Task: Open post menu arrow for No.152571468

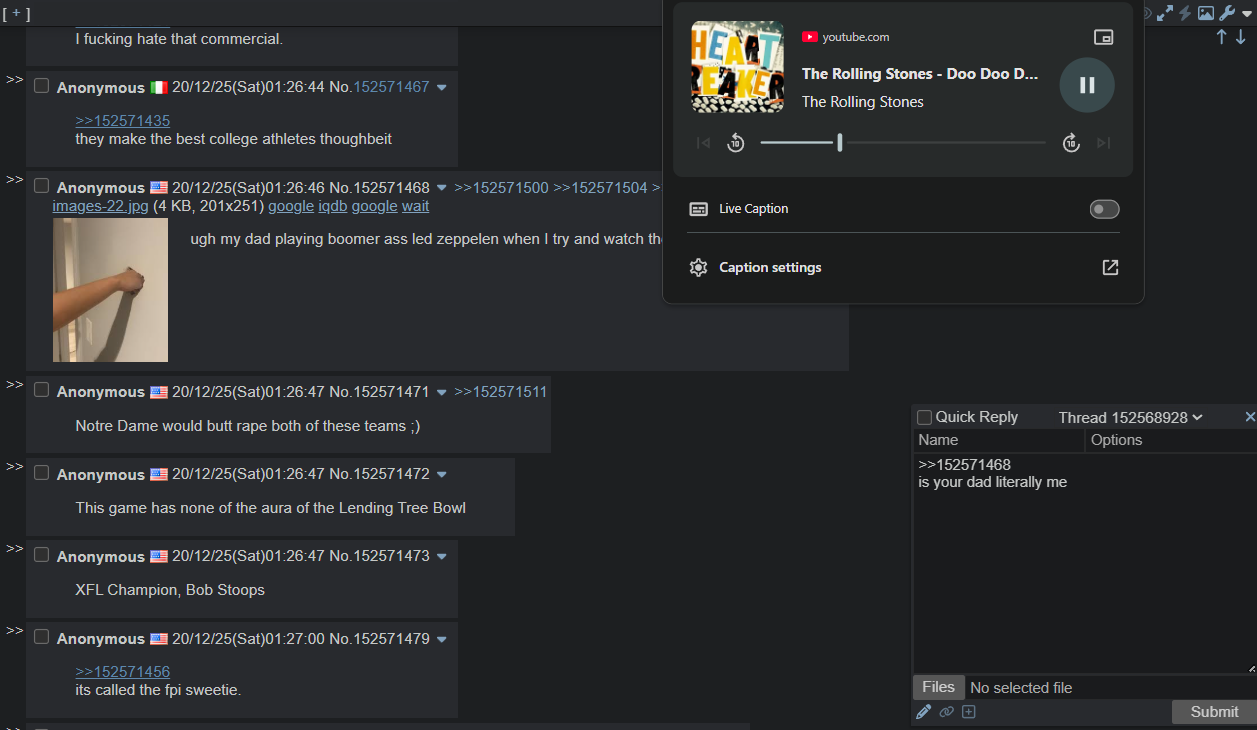Action: (442, 188)
